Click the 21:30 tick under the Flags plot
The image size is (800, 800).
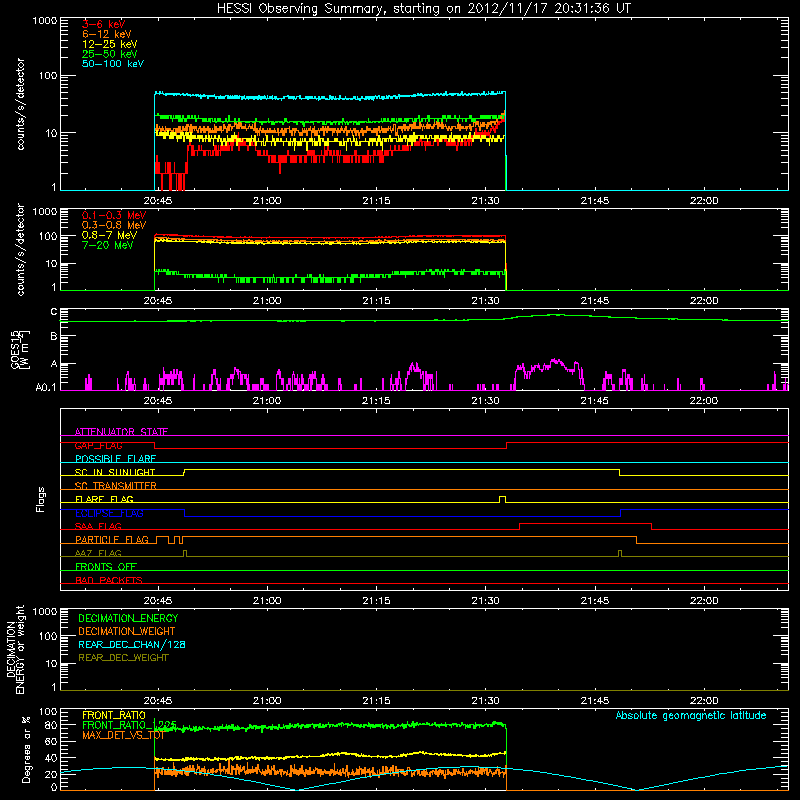click(485, 601)
